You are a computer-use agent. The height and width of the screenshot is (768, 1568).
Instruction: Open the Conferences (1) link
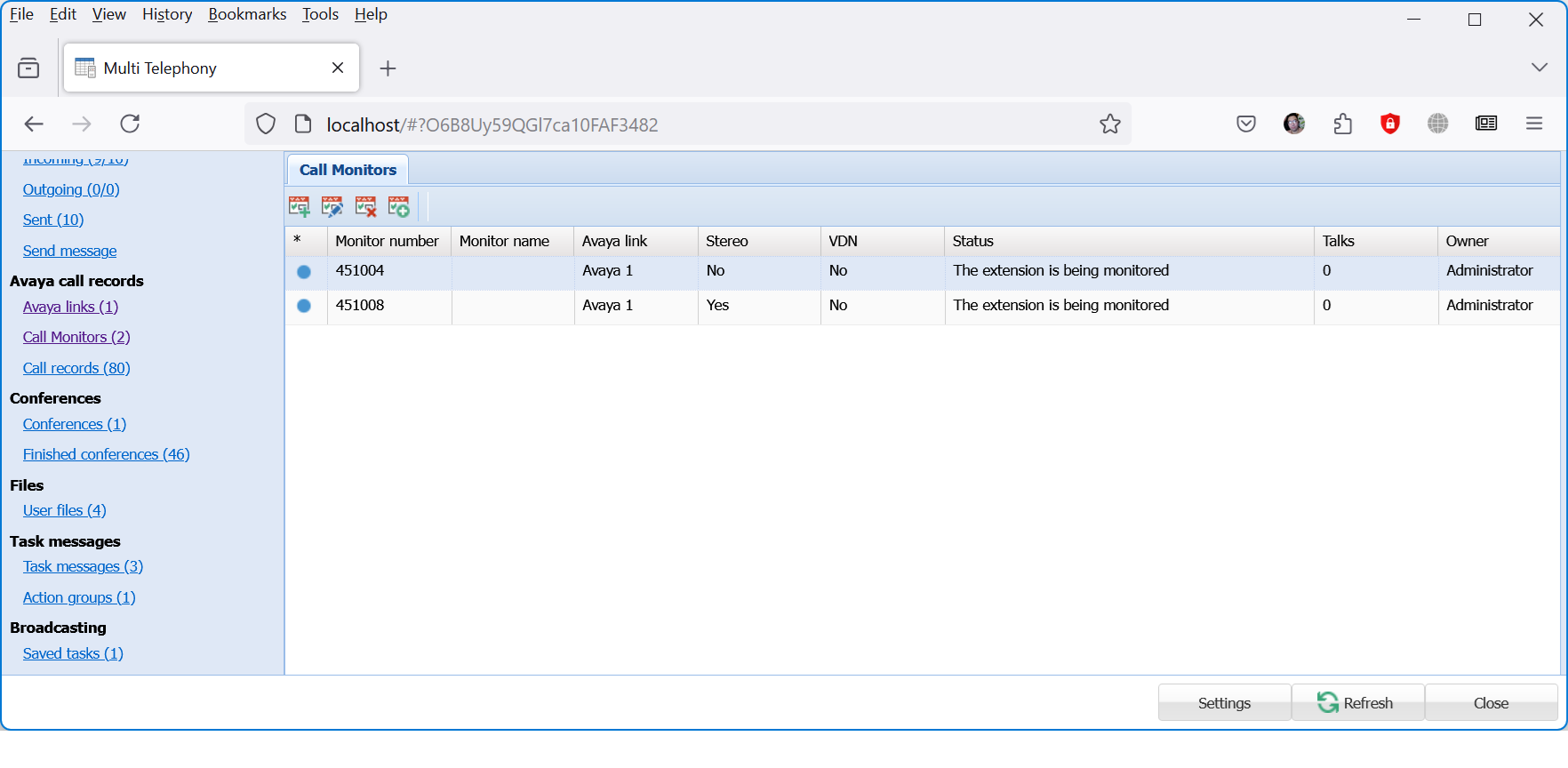[75, 424]
